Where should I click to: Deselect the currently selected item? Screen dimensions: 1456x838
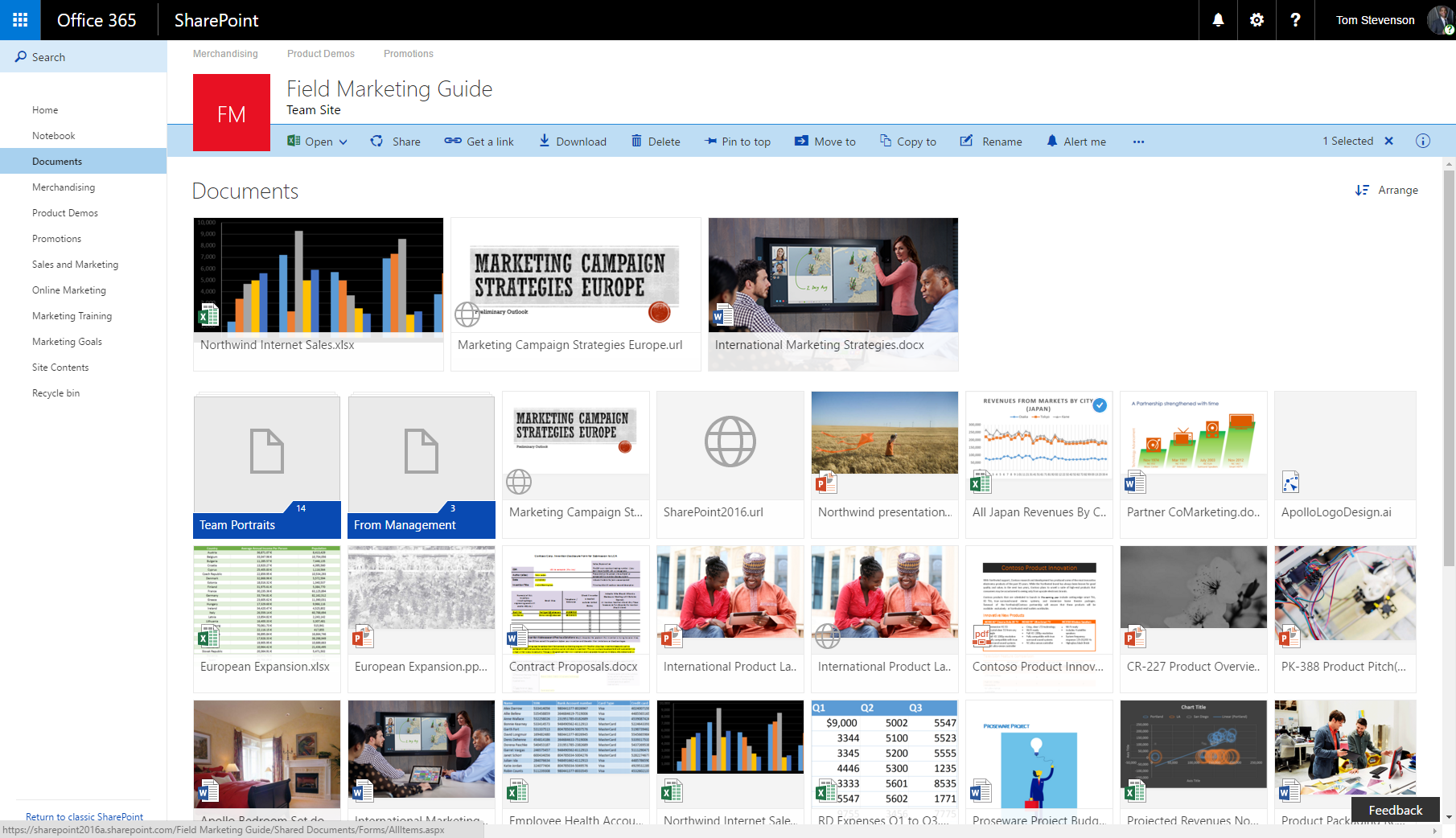click(x=1389, y=141)
